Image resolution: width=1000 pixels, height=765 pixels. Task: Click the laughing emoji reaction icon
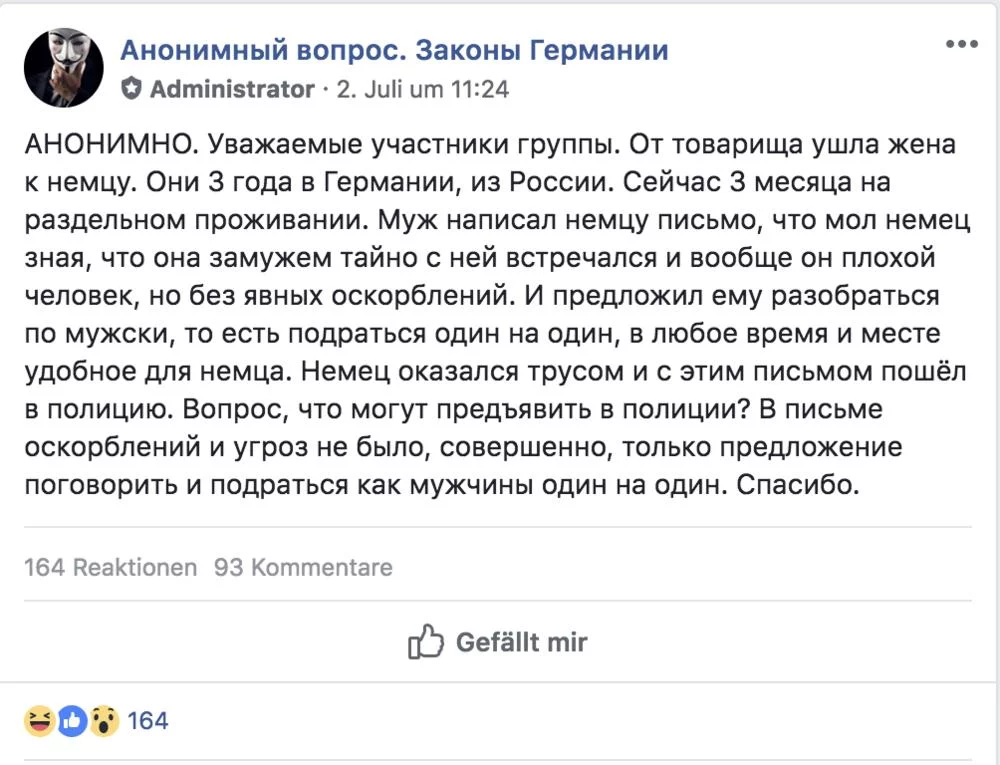pos(40,720)
